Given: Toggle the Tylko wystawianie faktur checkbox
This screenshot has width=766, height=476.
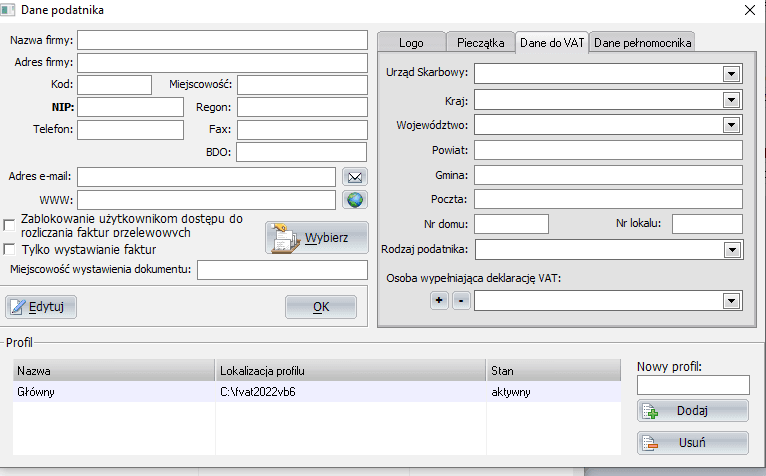Looking at the screenshot, I should click(x=10, y=249).
